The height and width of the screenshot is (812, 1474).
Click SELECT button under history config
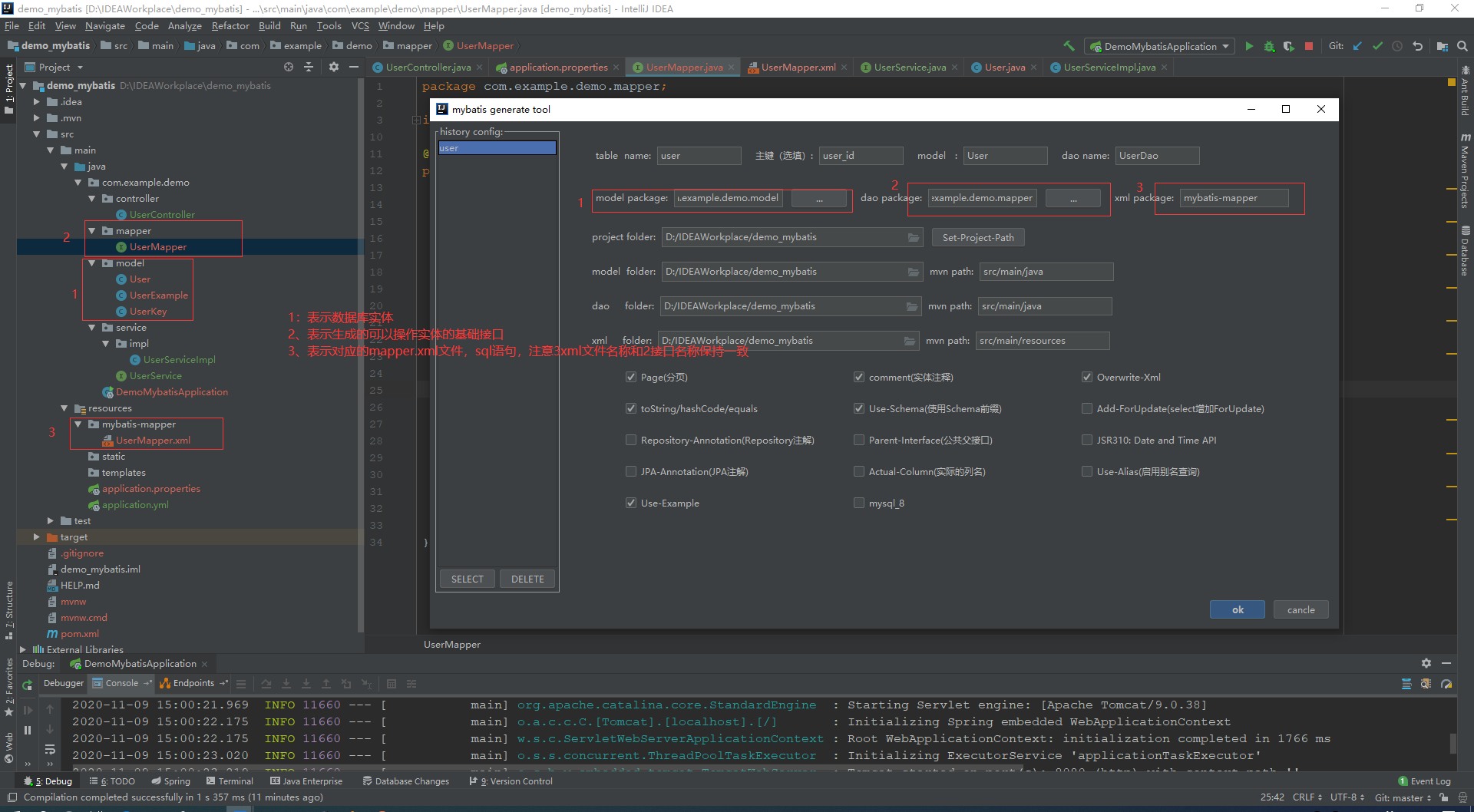pyautogui.click(x=468, y=579)
